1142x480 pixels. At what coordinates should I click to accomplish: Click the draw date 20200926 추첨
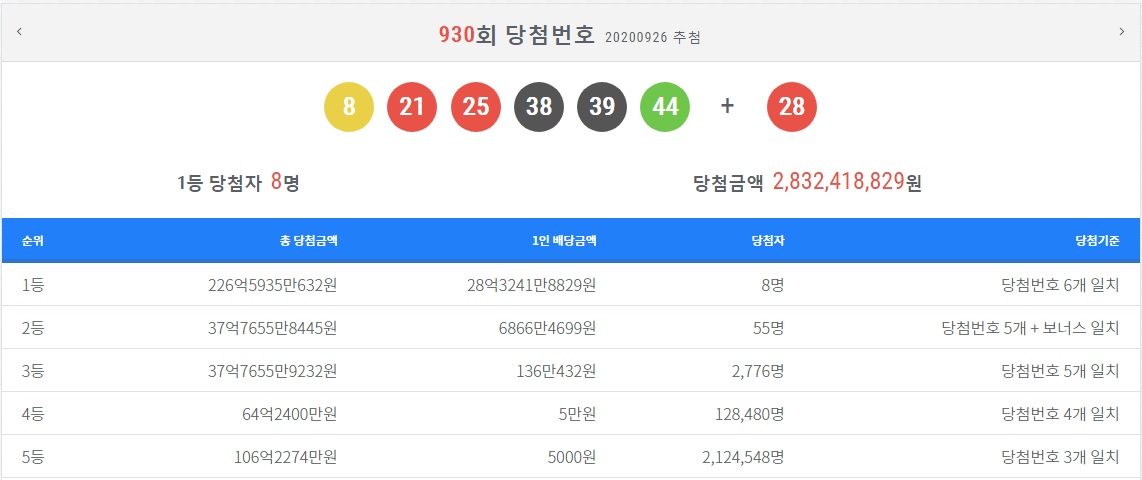(653, 37)
